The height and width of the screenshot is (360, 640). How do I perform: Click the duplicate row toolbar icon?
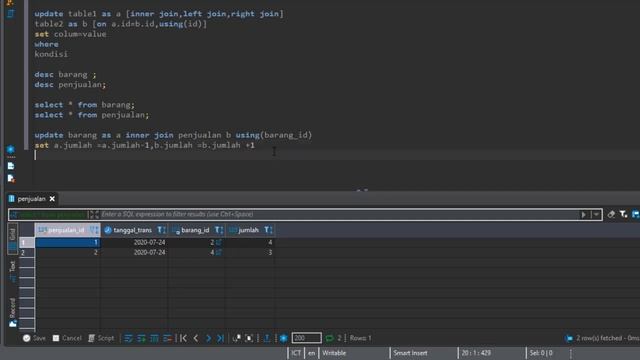(x=154, y=338)
